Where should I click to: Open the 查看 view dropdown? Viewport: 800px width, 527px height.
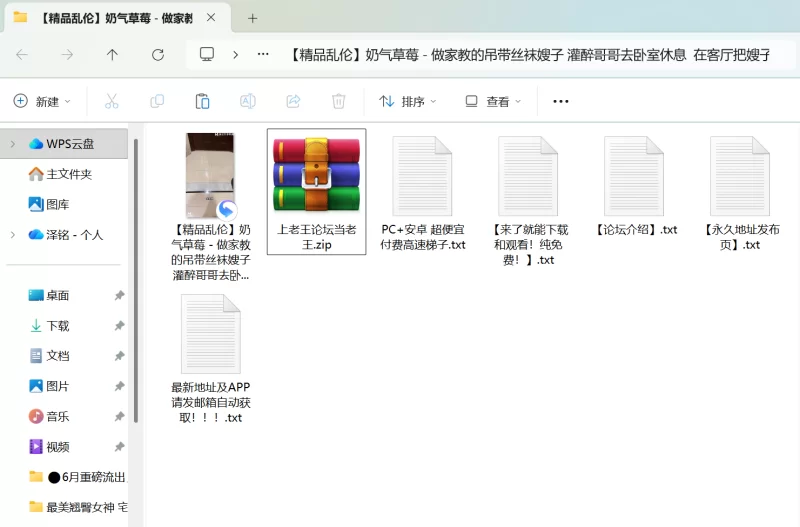click(494, 101)
